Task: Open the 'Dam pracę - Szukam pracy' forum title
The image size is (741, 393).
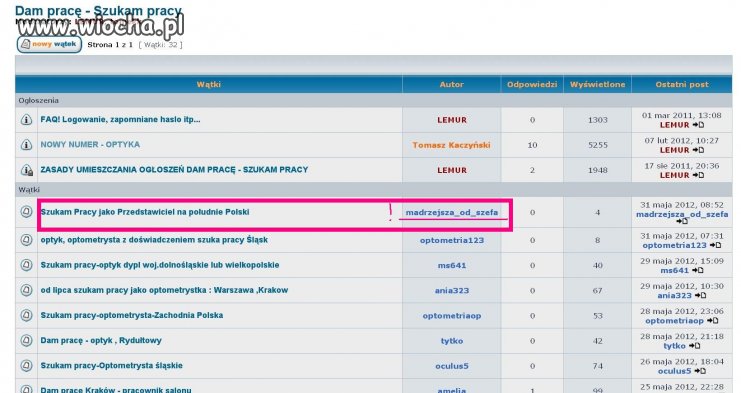Action: coord(98,10)
